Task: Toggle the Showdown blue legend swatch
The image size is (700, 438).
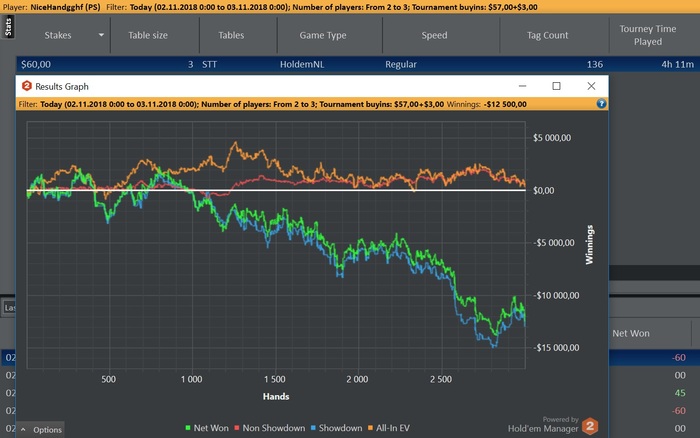Action: click(x=313, y=428)
